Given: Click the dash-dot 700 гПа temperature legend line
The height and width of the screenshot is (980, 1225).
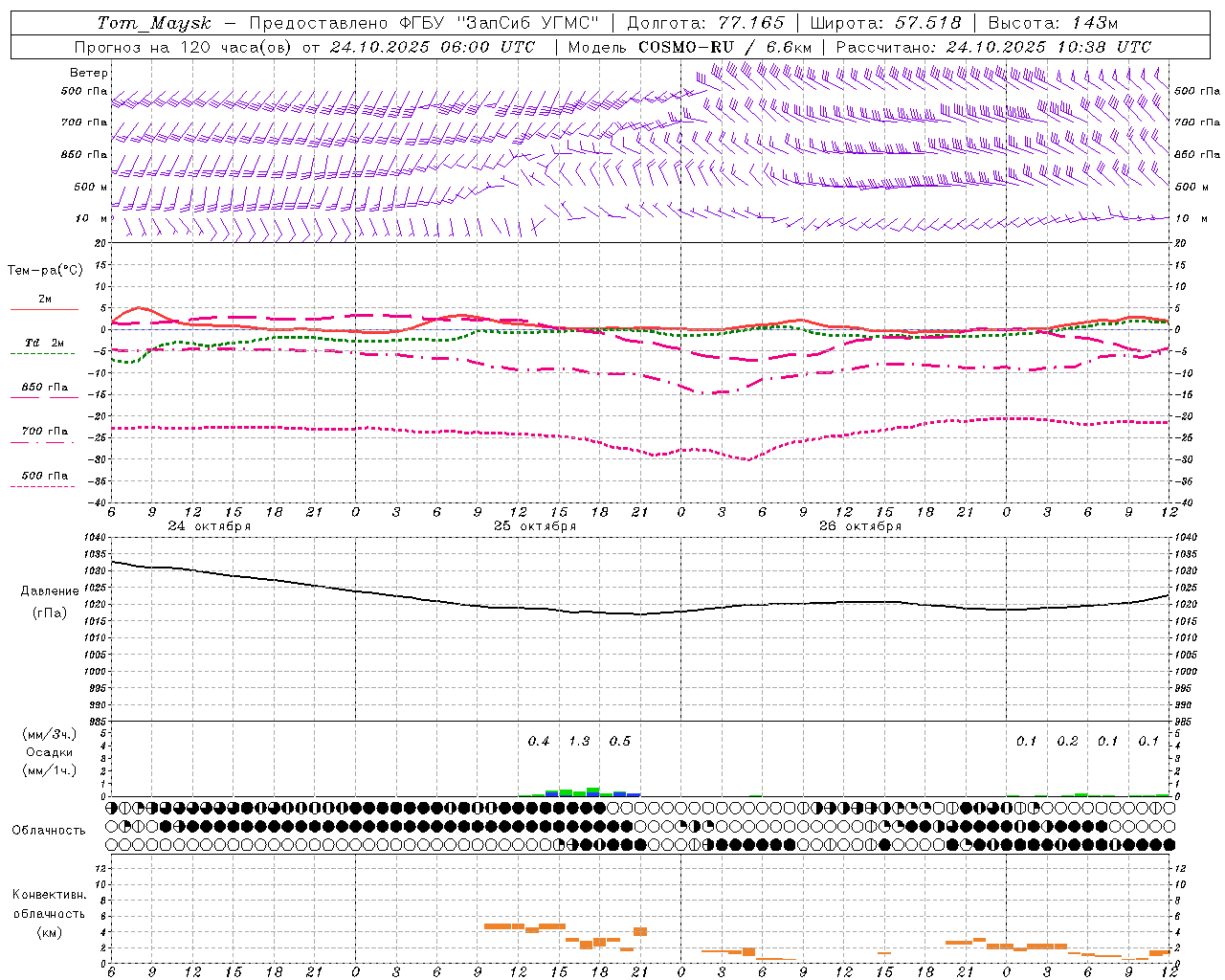Looking at the screenshot, I should click(x=42, y=442).
